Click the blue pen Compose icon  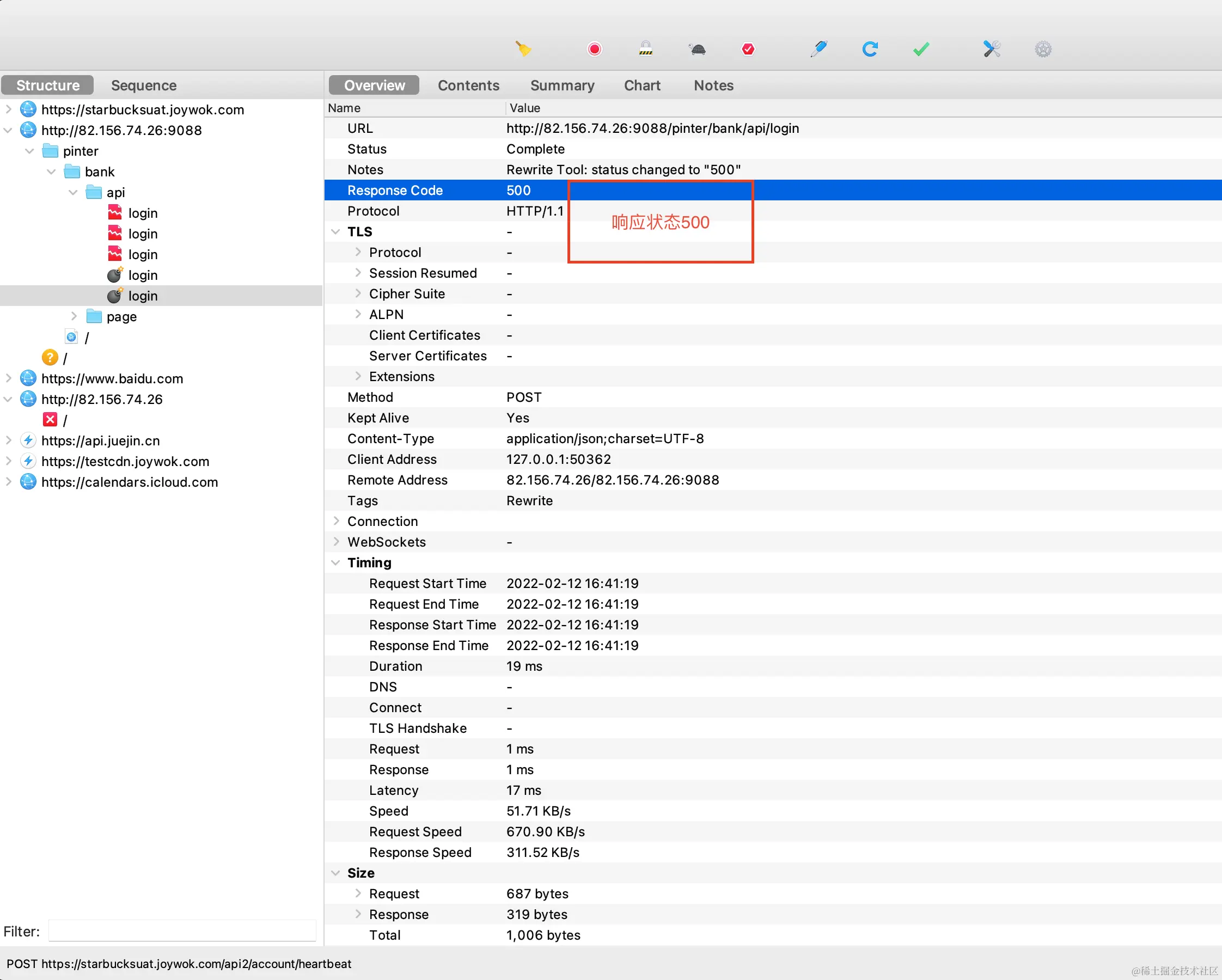[818, 50]
